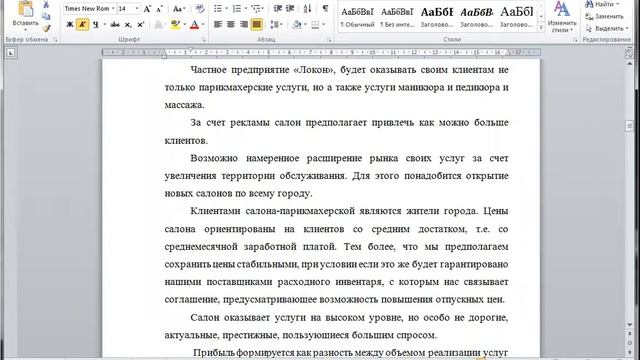The height and width of the screenshot is (360, 640).
Task: Click the Shading paint bucket icon
Action: pos(297,25)
